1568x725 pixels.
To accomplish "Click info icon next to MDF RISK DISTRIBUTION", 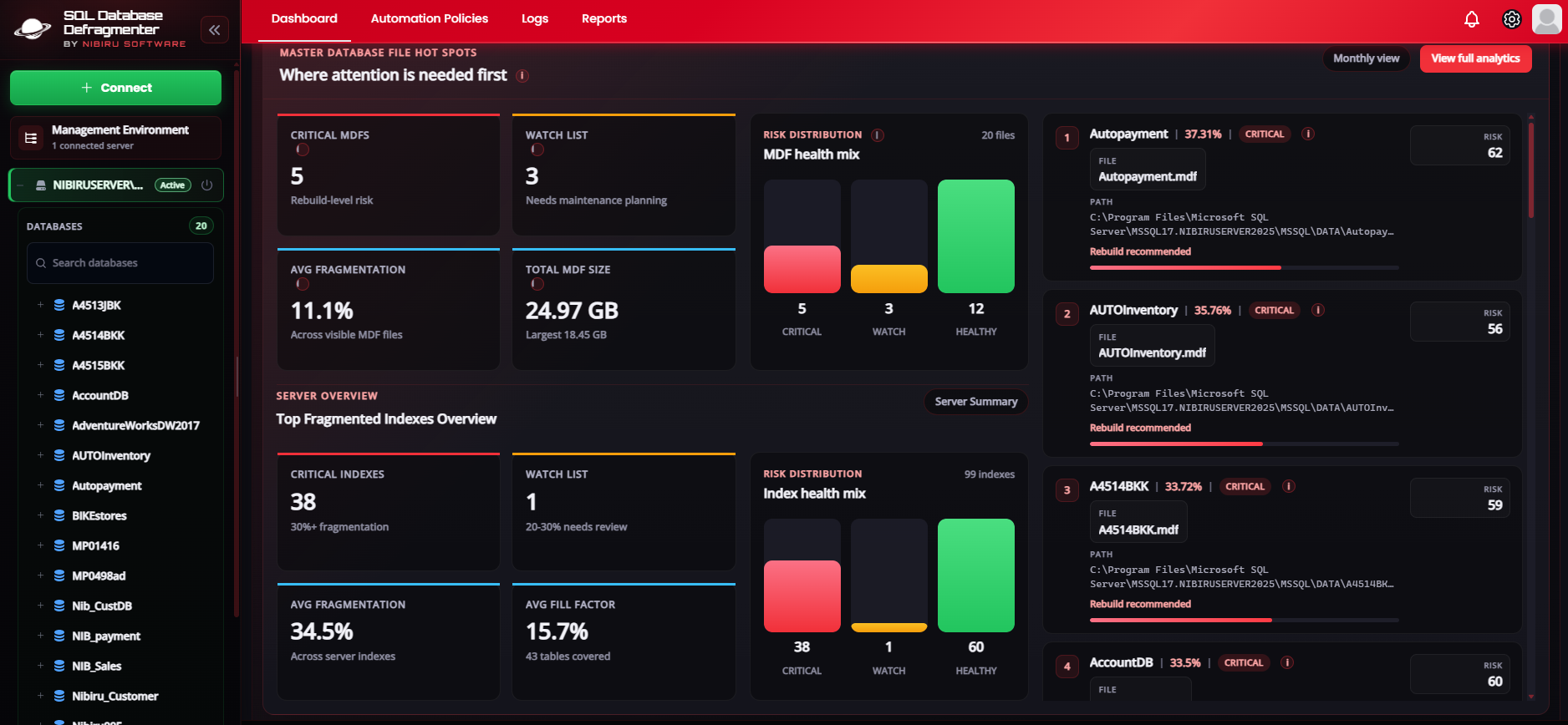I will (x=878, y=134).
